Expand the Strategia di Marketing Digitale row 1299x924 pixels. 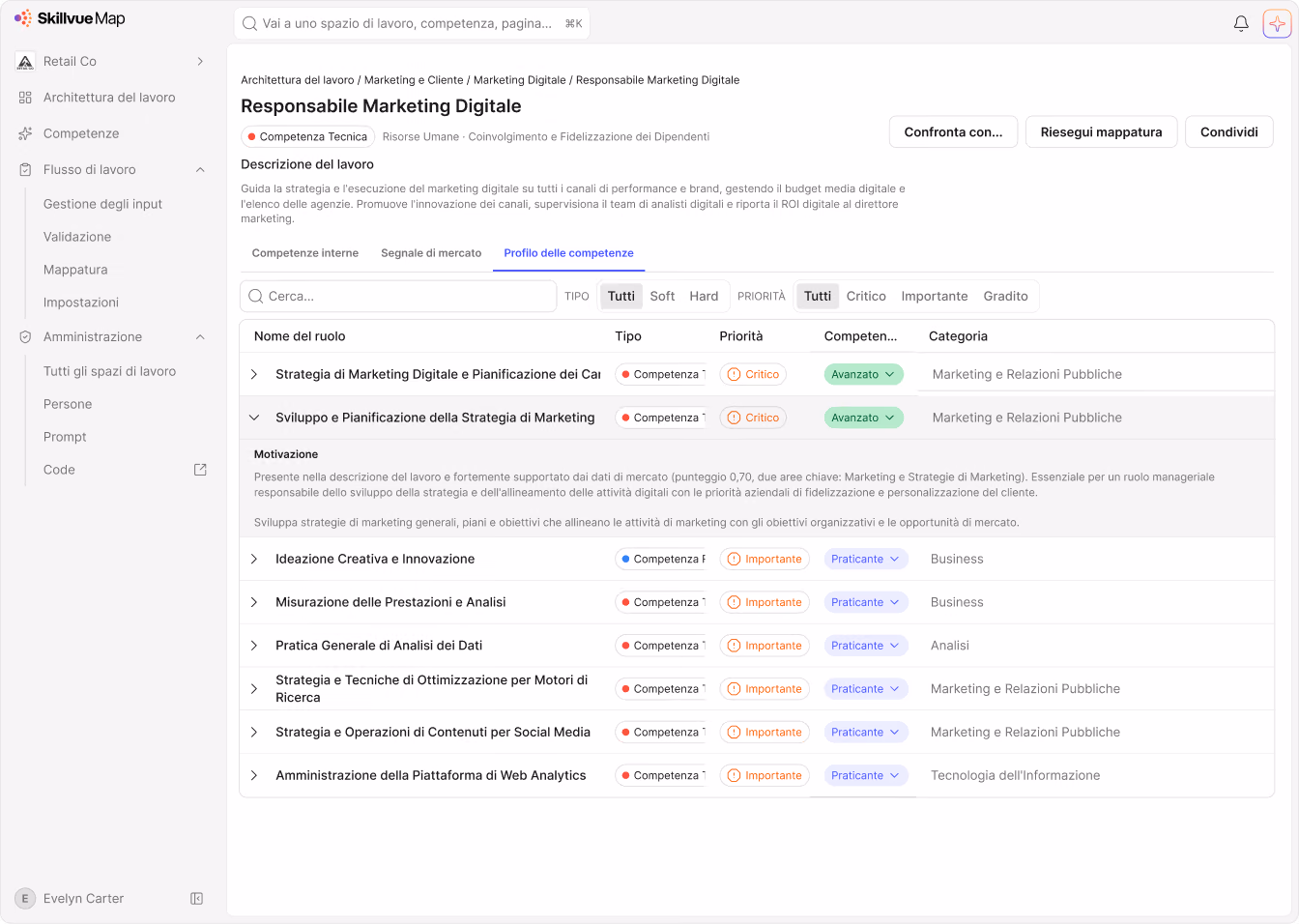coord(254,374)
